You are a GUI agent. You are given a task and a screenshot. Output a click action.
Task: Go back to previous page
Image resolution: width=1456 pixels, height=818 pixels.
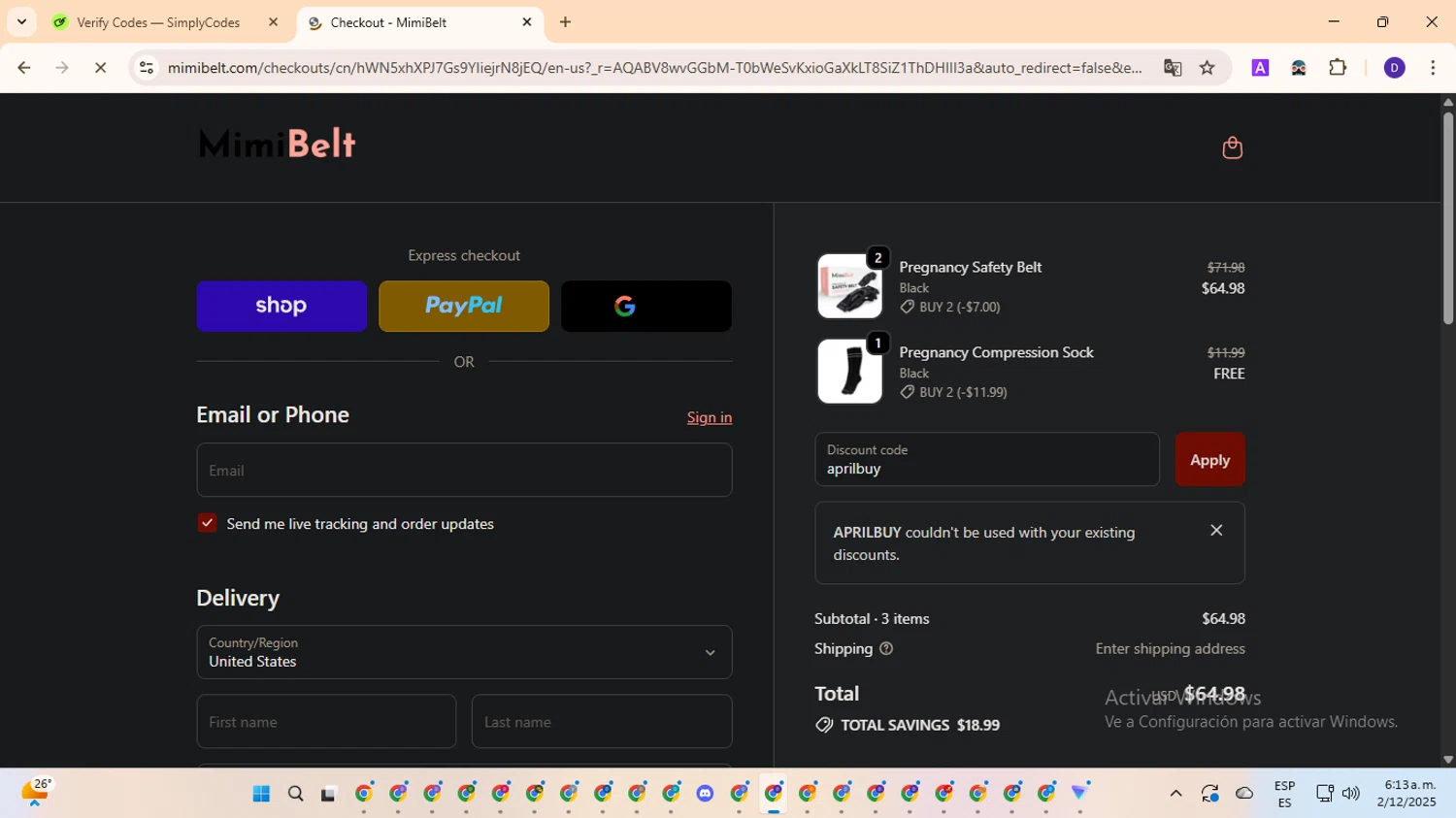(x=24, y=68)
